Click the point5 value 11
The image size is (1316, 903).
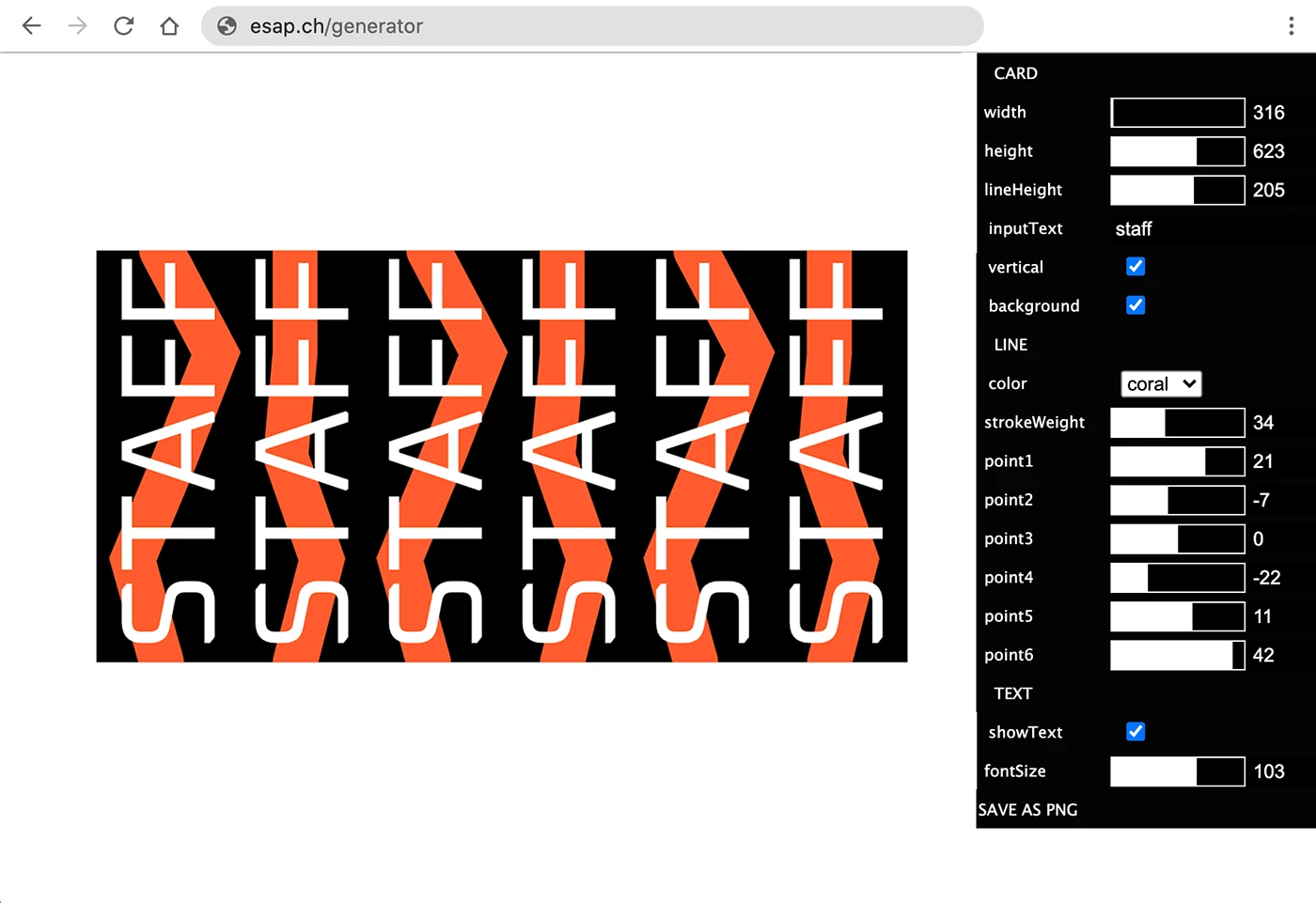coord(1262,616)
